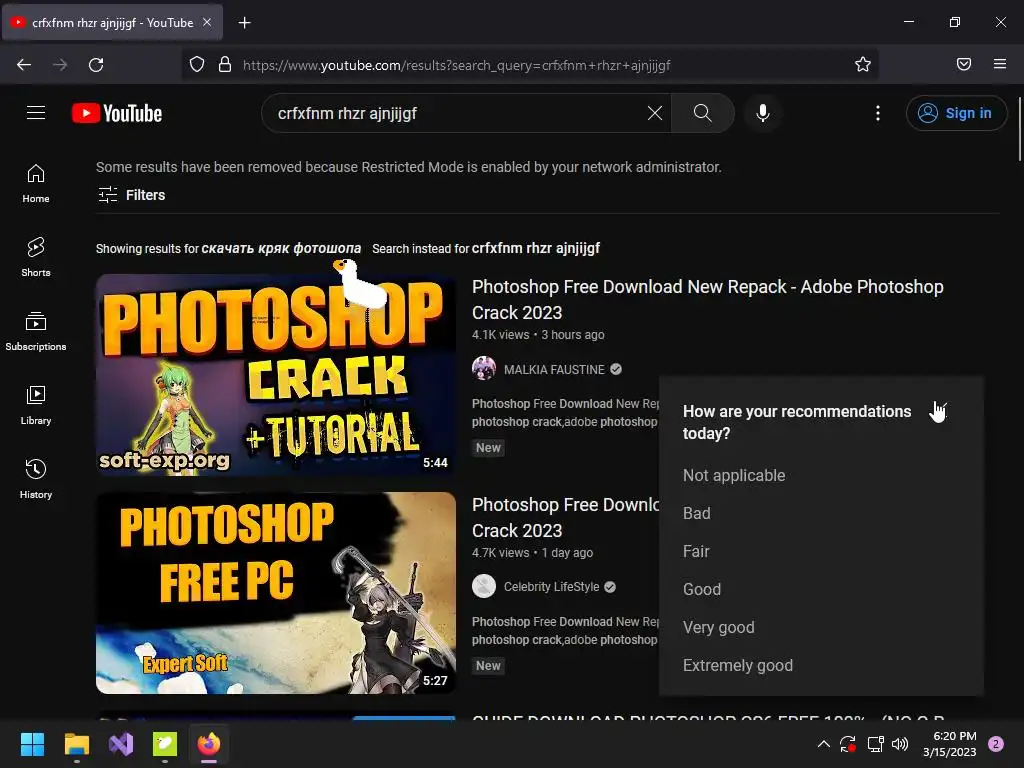This screenshot has width=1024, height=768.
Task: Open Visual Studio from taskbar
Action: [x=121, y=744]
